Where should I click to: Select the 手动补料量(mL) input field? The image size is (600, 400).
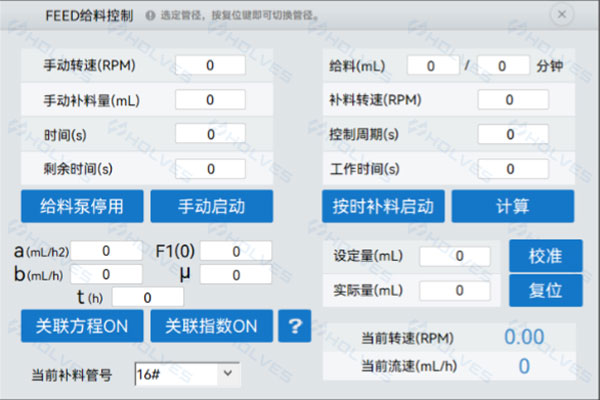pos(210,100)
